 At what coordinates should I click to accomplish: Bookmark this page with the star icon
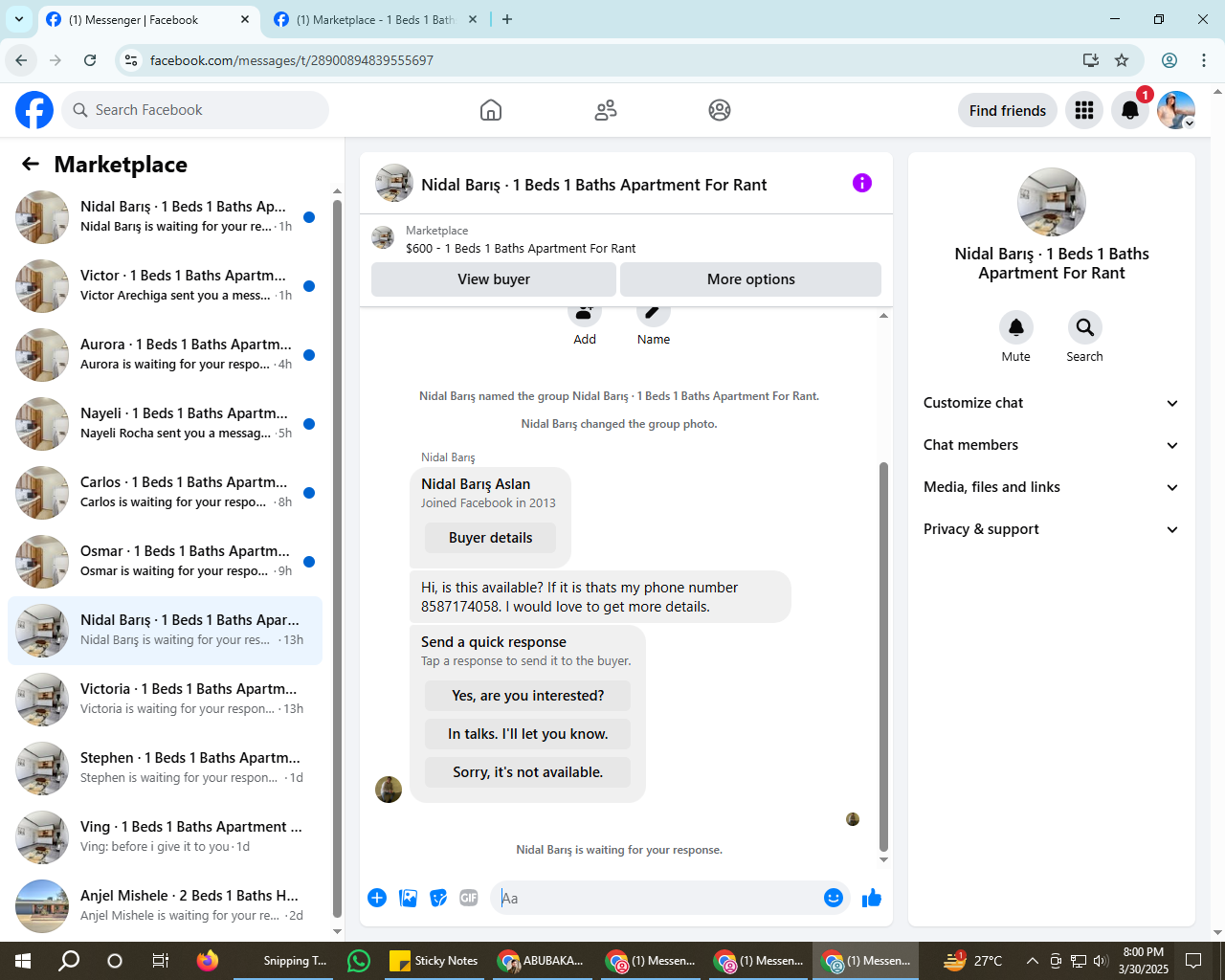coord(1122,60)
